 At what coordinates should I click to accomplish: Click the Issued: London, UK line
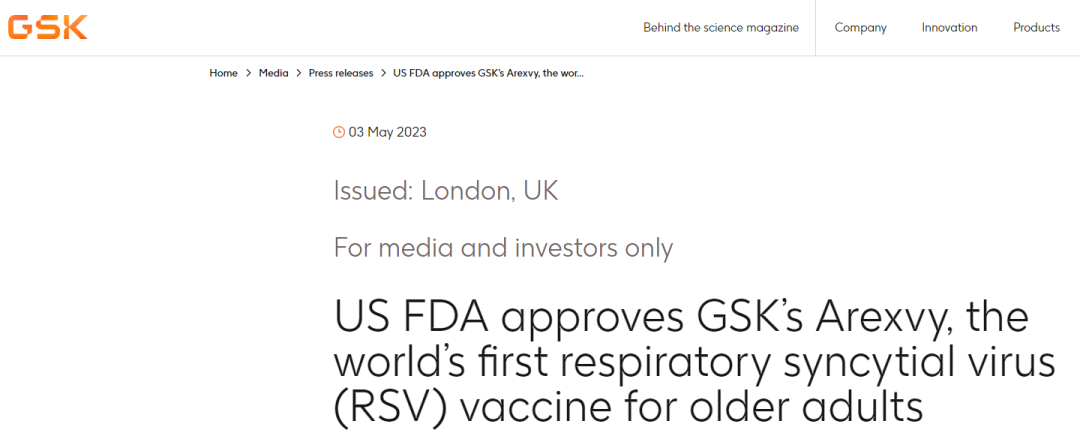pyautogui.click(x=445, y=191)
